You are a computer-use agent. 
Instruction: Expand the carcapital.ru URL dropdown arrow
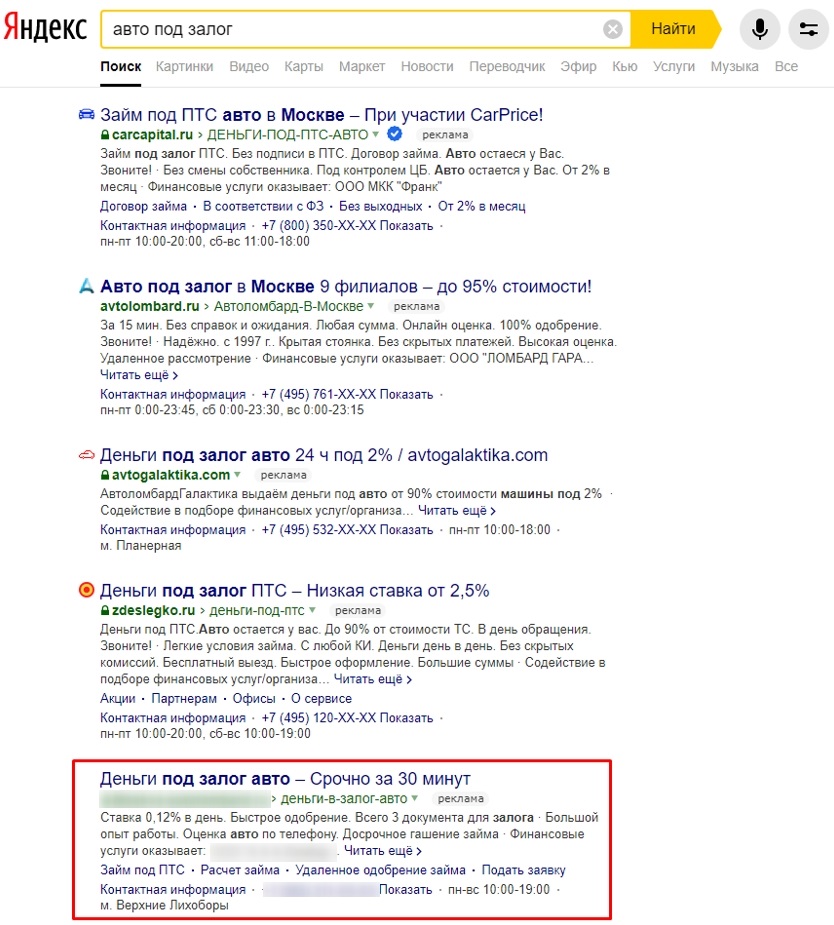click(376, 135)
